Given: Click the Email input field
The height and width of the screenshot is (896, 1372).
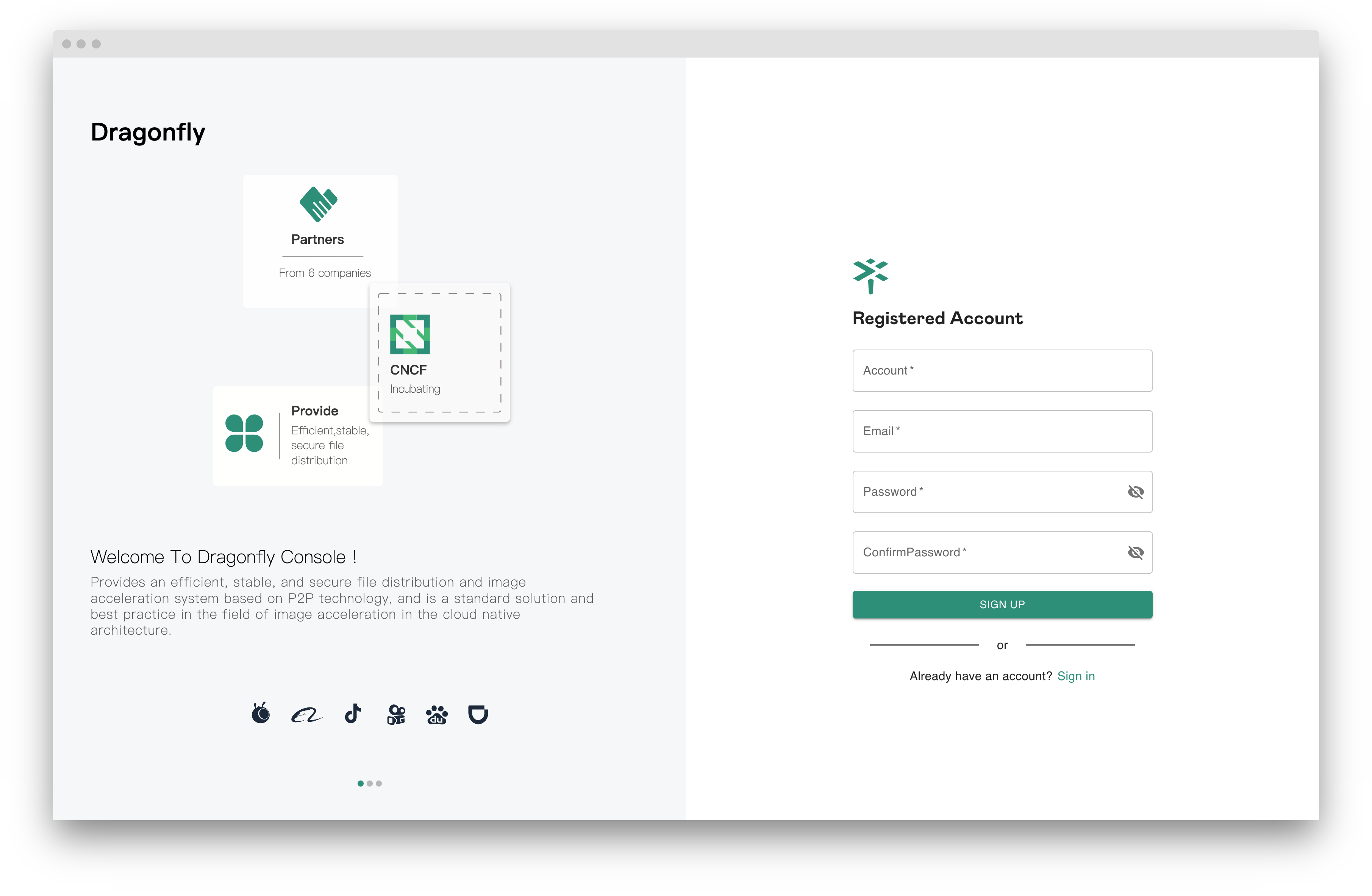Looking at the screenshot, I should click(1002, 431).
